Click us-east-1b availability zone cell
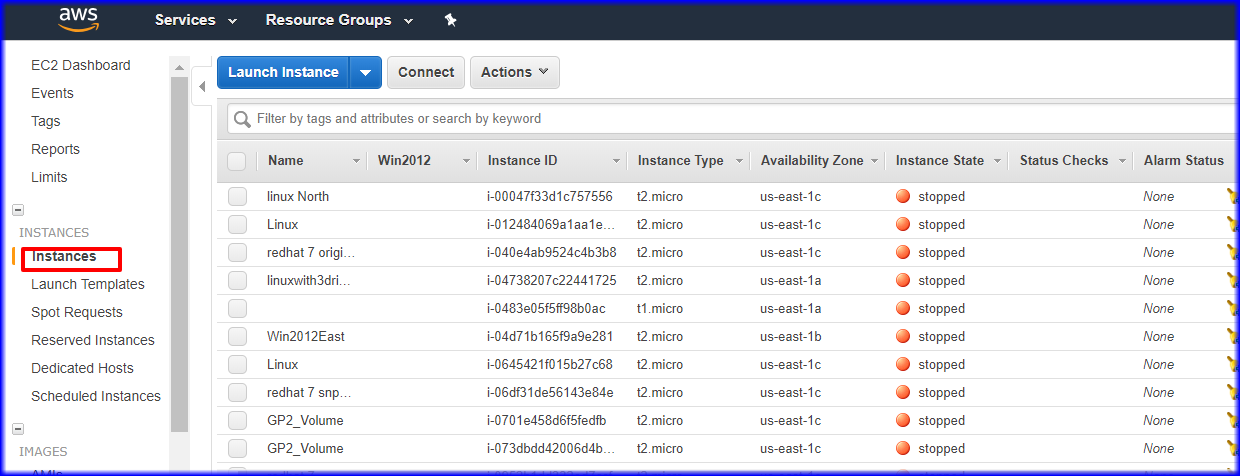This screenshot has width=1240, height=476. pos(791,337)
